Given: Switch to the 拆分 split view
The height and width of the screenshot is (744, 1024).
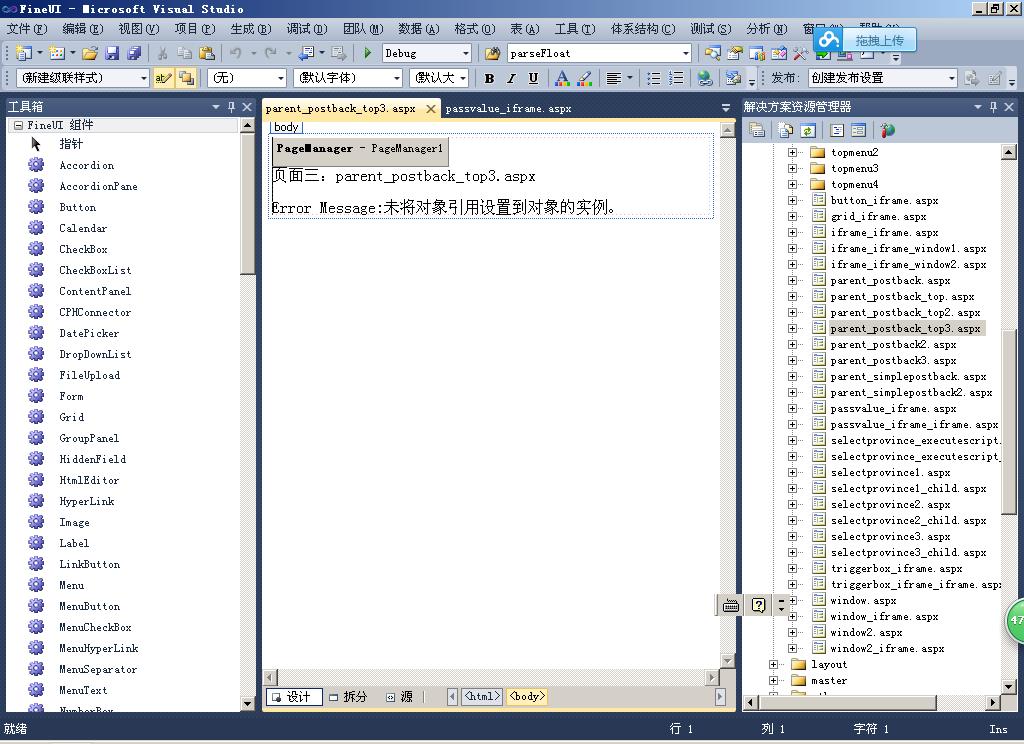Looking at the screenshot, I should 348,697.
